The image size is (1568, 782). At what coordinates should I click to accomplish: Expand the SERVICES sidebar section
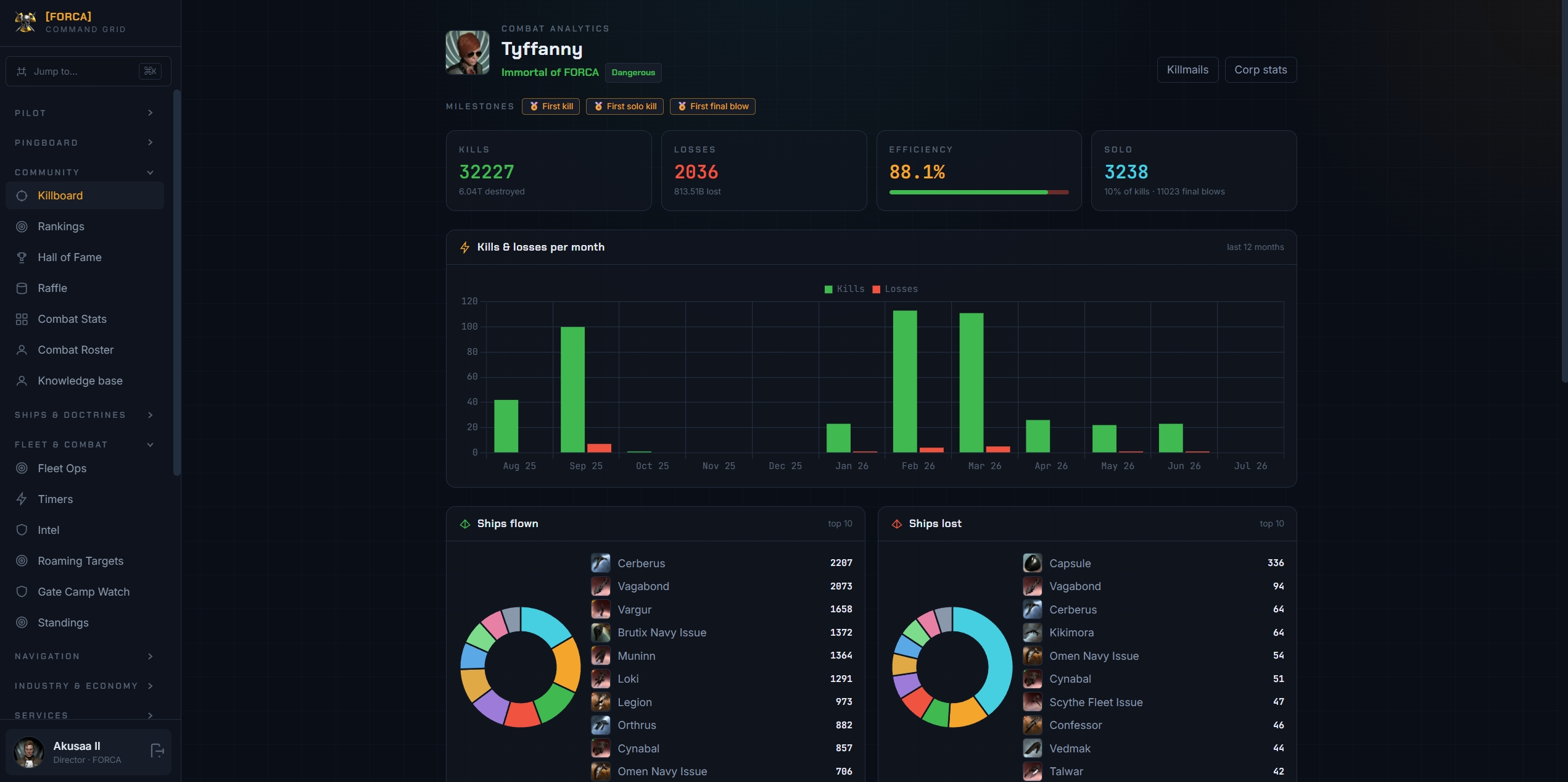85,715
